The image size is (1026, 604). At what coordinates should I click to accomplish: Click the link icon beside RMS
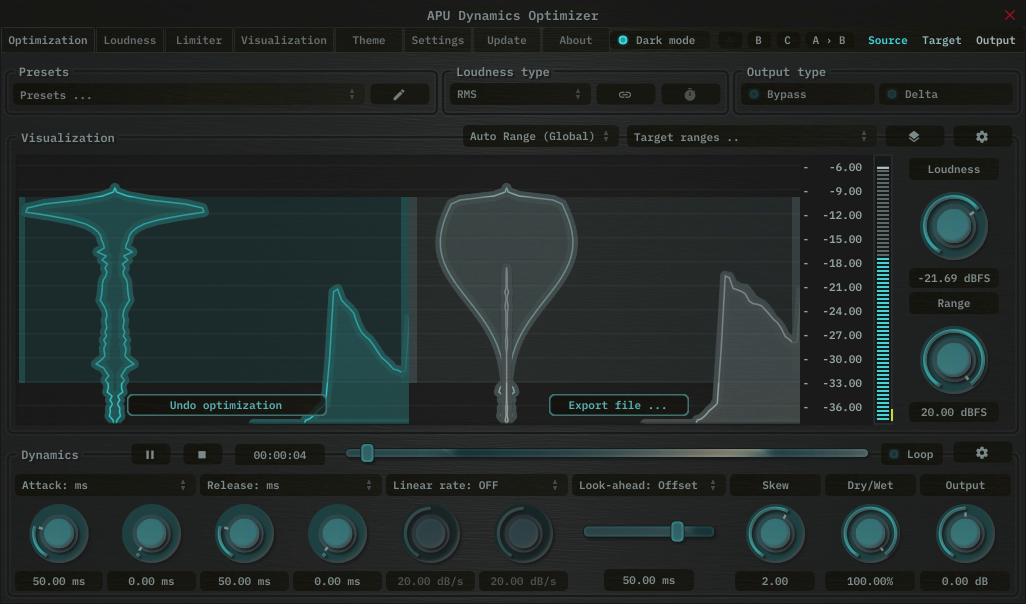[x=625, y=94]
